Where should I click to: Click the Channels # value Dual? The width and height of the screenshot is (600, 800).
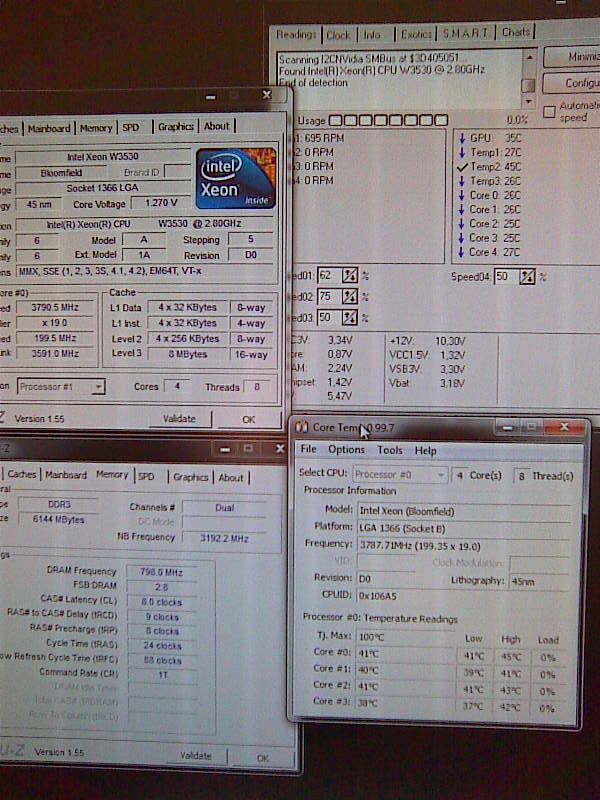(224, 508)
